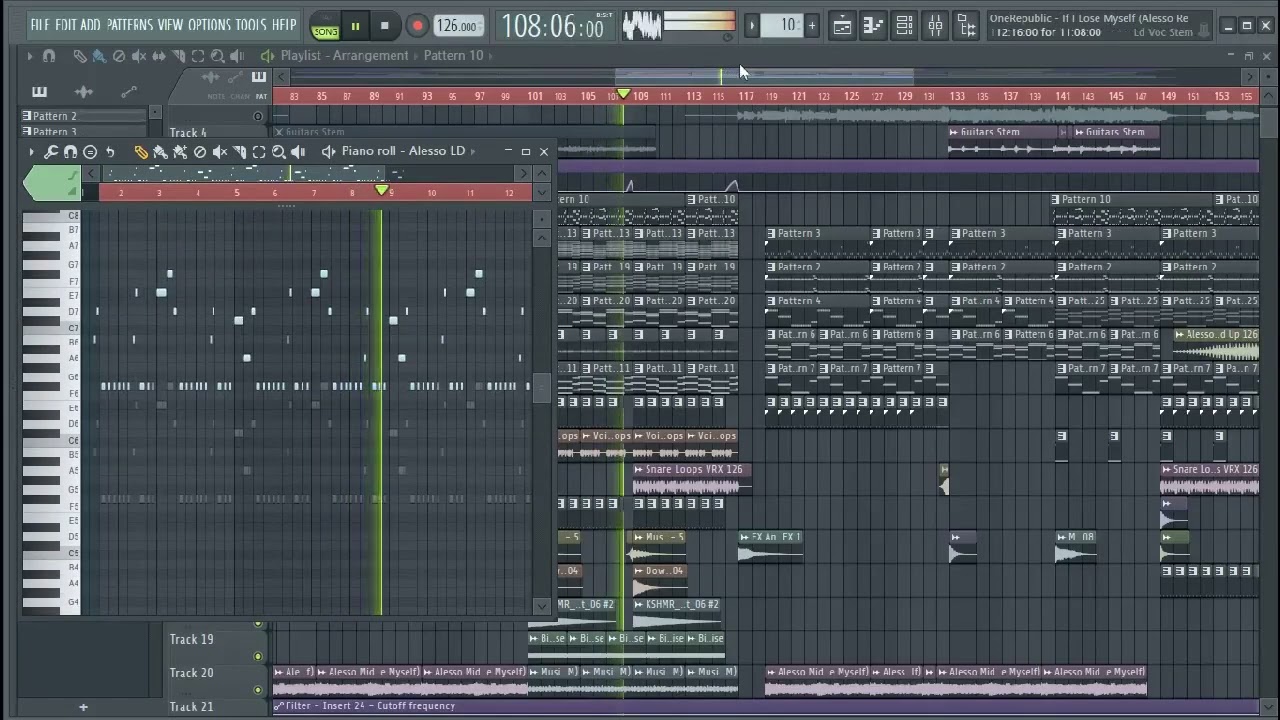This screenshot has height=720, width=1280.
Task: Click Playlist bar 133 on timeline ruler
Action: 957,96
